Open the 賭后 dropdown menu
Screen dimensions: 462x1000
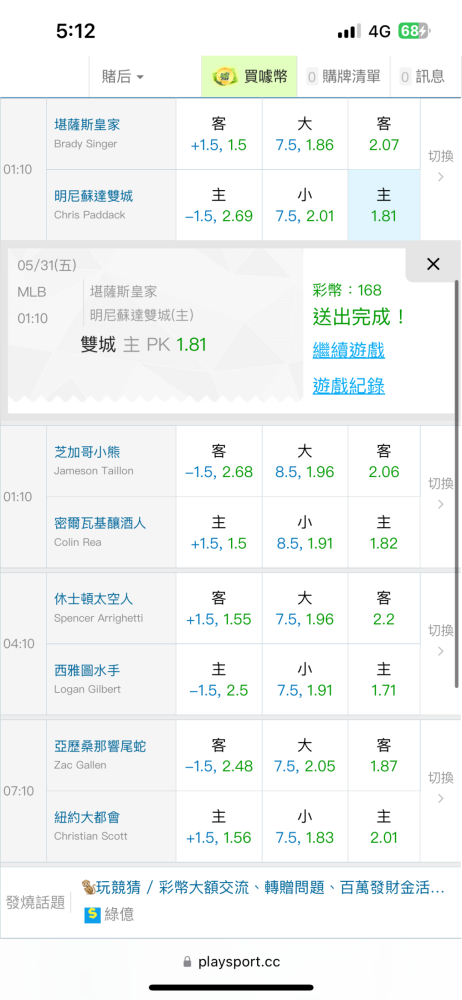point(123,77)
